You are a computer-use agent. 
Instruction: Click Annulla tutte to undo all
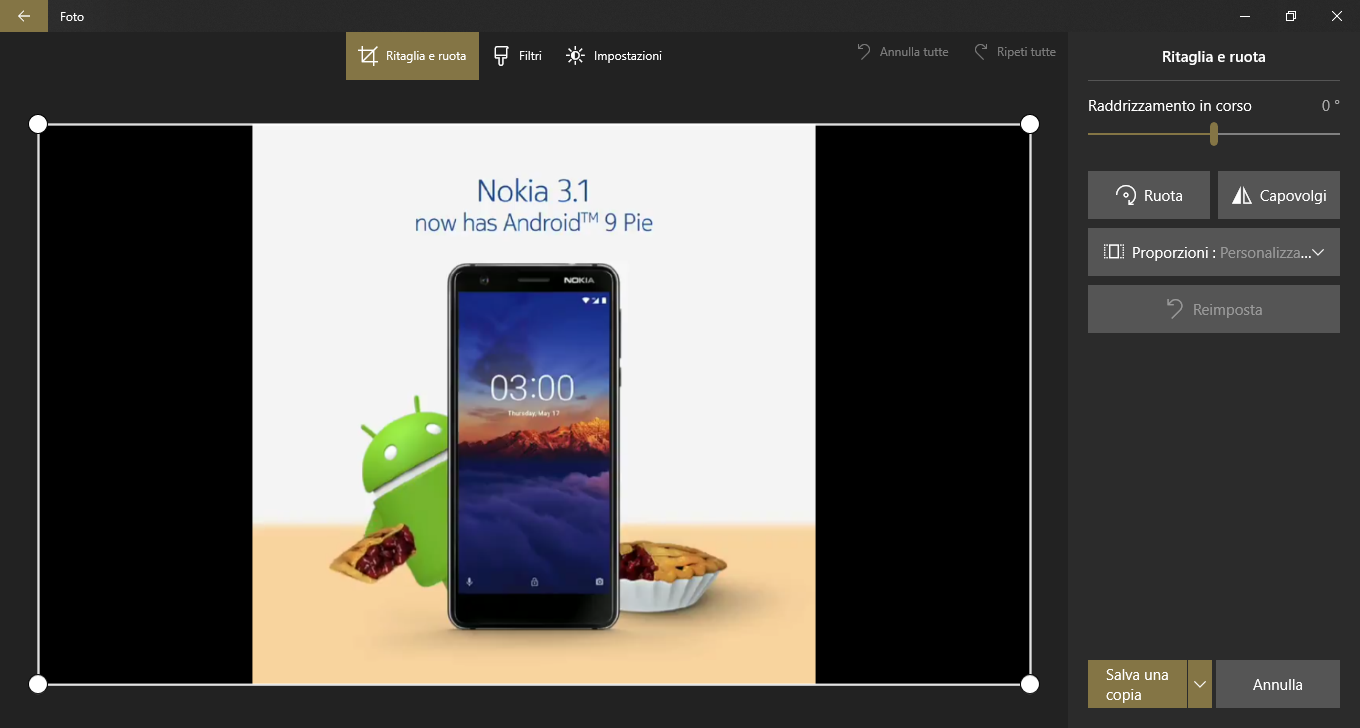coord(902,52)
